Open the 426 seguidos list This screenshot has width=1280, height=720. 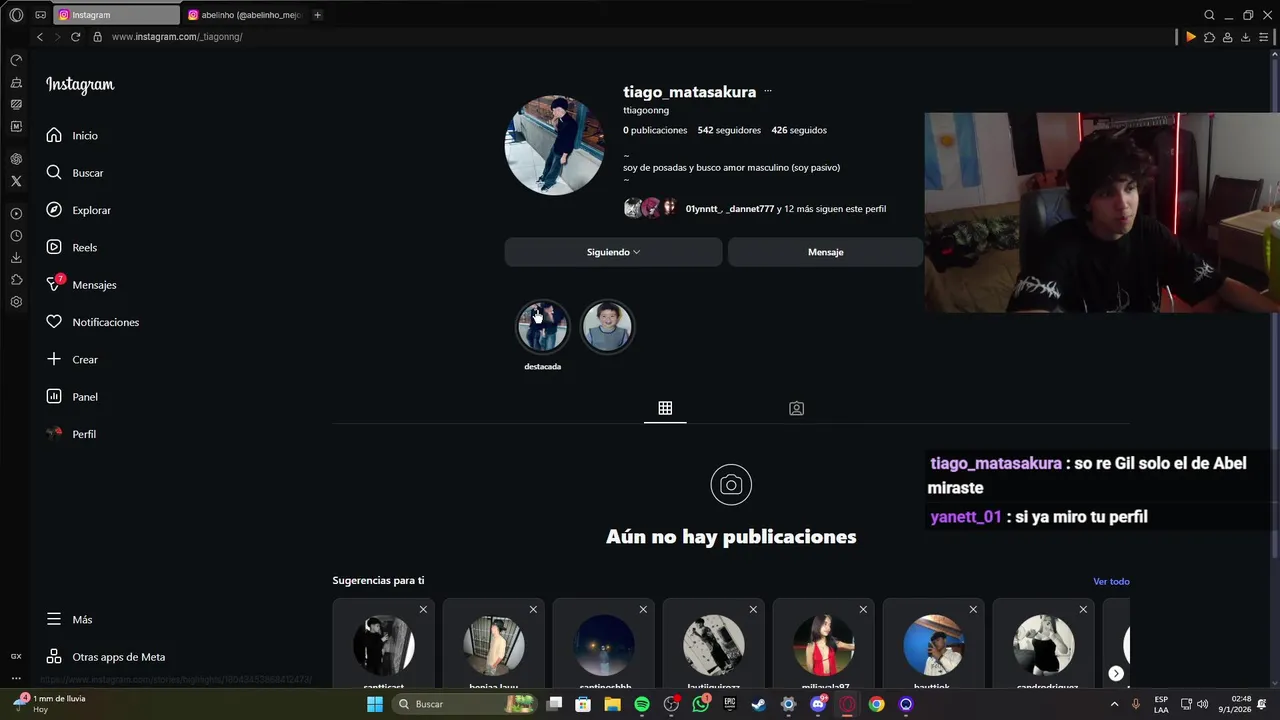pos(799,130)
